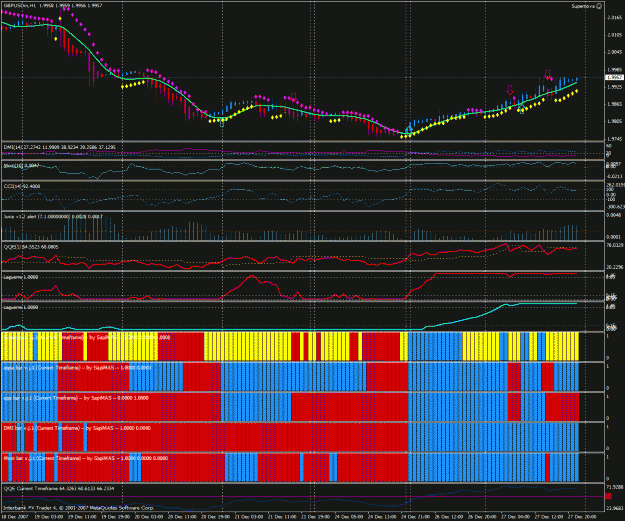Viewport: 625px width, 521px height.
Task: Click price axis label 1.9985
Action: [614, 69]
